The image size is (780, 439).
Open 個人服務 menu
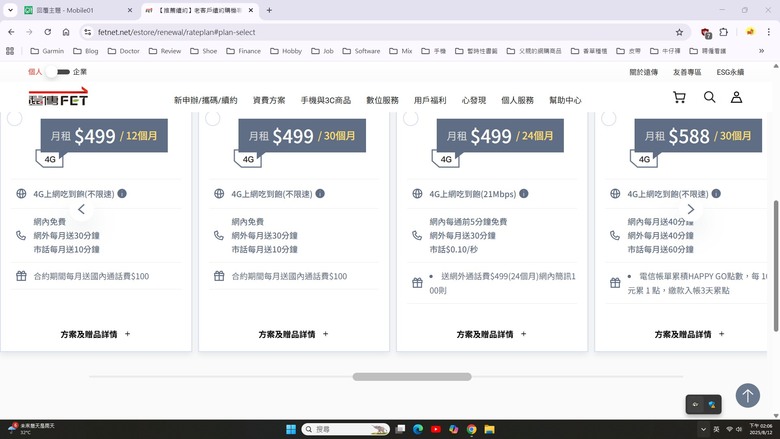[517, 100]
